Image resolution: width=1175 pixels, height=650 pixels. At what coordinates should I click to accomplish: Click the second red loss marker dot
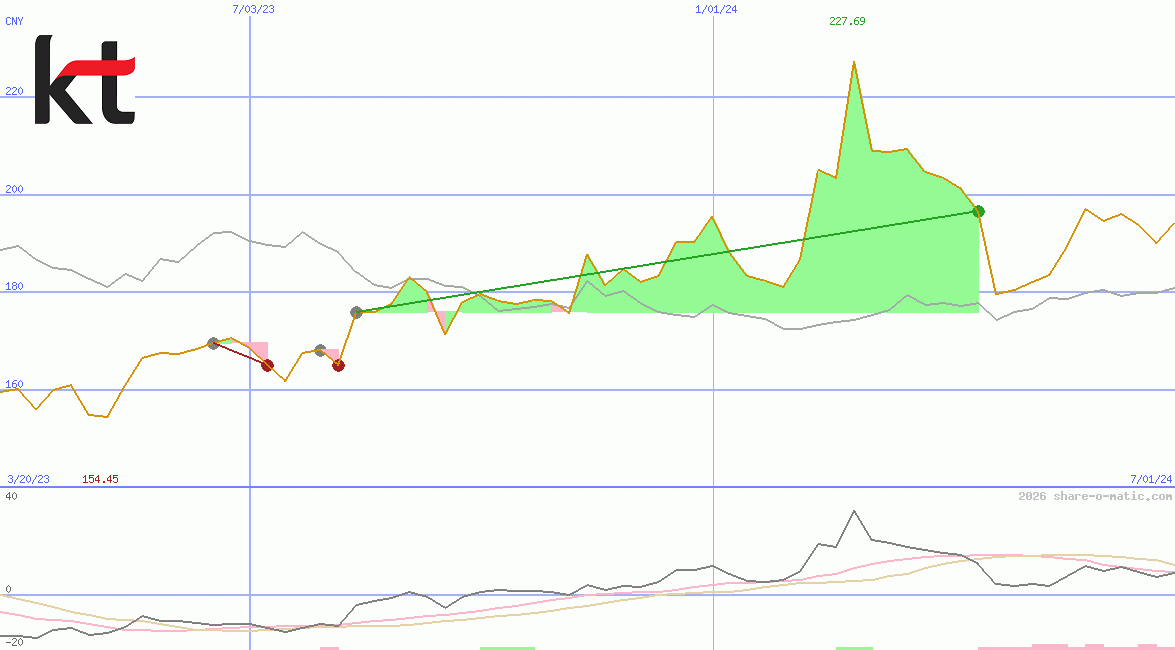coord(338,365)
